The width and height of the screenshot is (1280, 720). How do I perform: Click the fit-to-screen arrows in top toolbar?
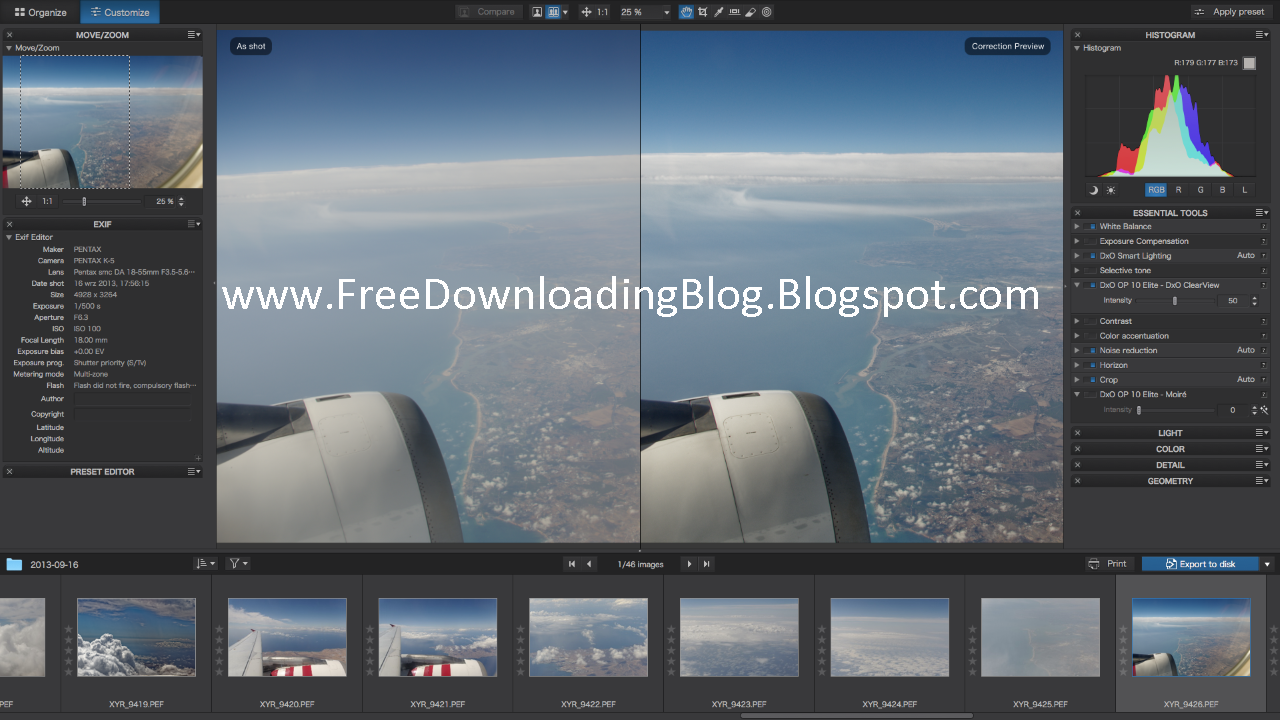tap(586, 12)
